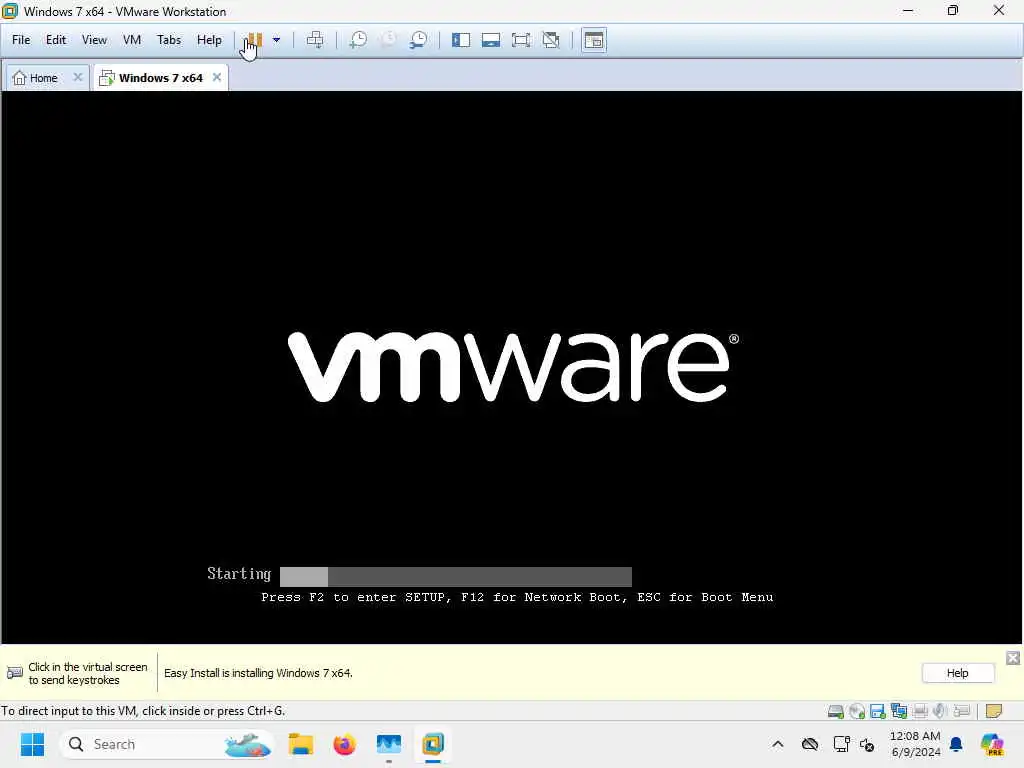Image resolution: width=1024 pixels, height=768 pixels.
Task: Click Send Ctrl+Alt+Del toolbar icon
Action: point(315,40)
